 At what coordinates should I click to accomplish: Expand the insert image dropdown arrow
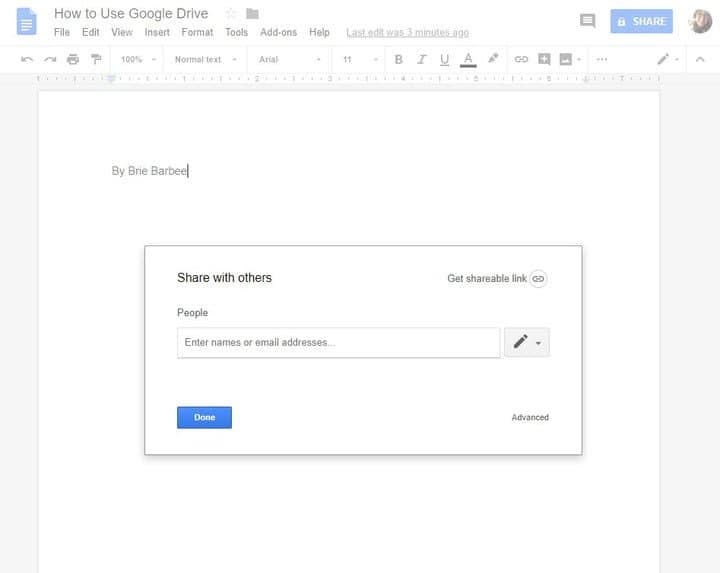point(579,59)
